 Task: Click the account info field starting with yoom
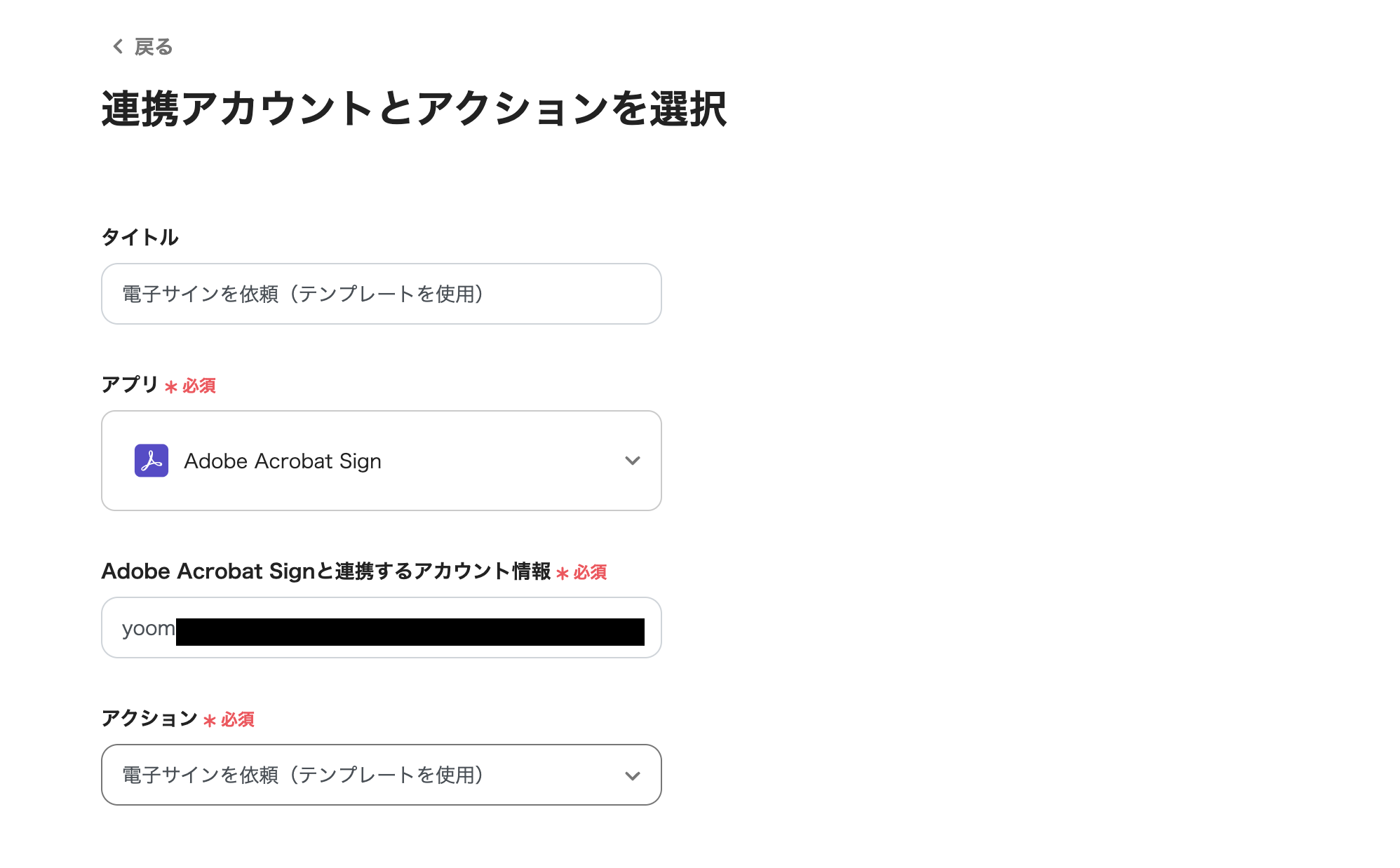coord(381,628)
